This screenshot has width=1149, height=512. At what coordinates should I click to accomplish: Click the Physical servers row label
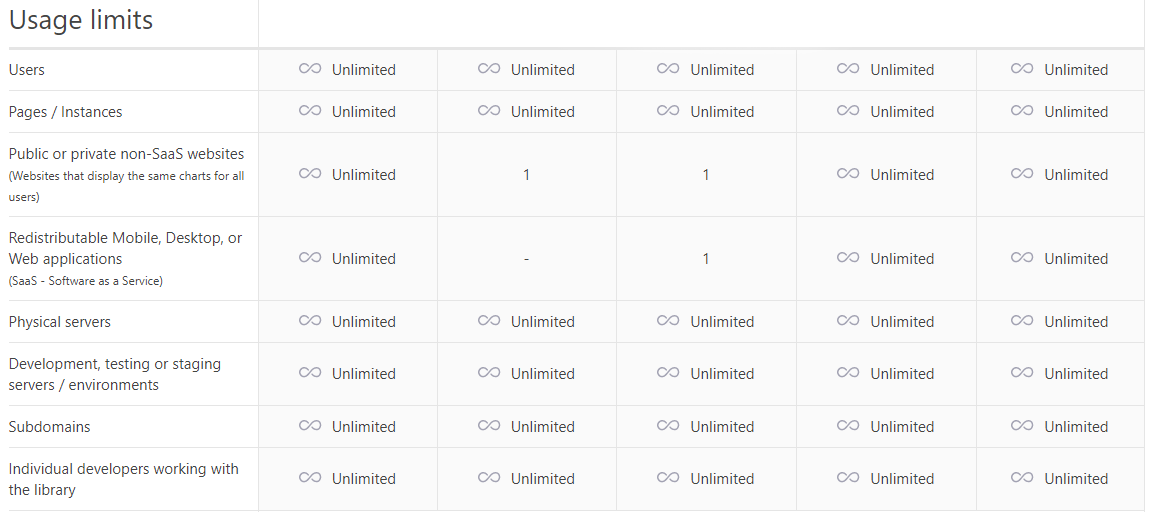59,322
